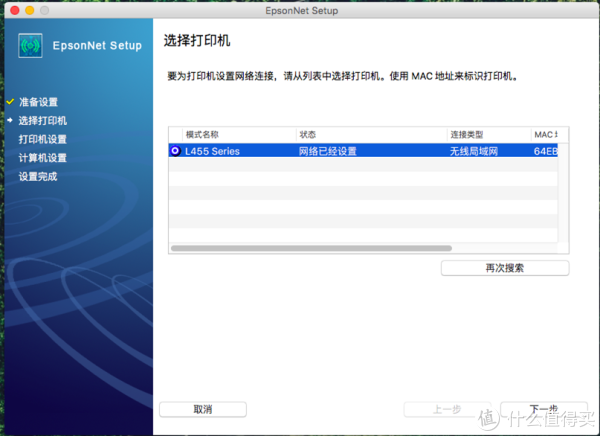The width and height of the screenshot is (600, 436).
Task: Click the EpsonNet Setup sidebar title text
Action: click(97, 46)
